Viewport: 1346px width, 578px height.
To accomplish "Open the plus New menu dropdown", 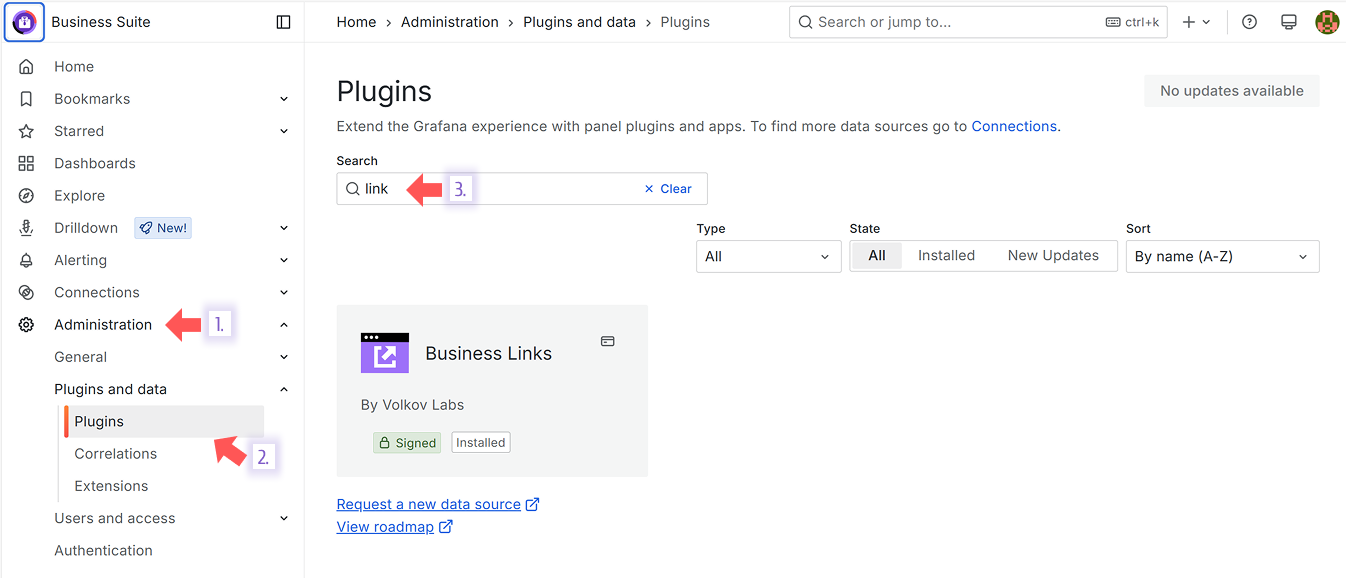I will tap(1196, 22).
